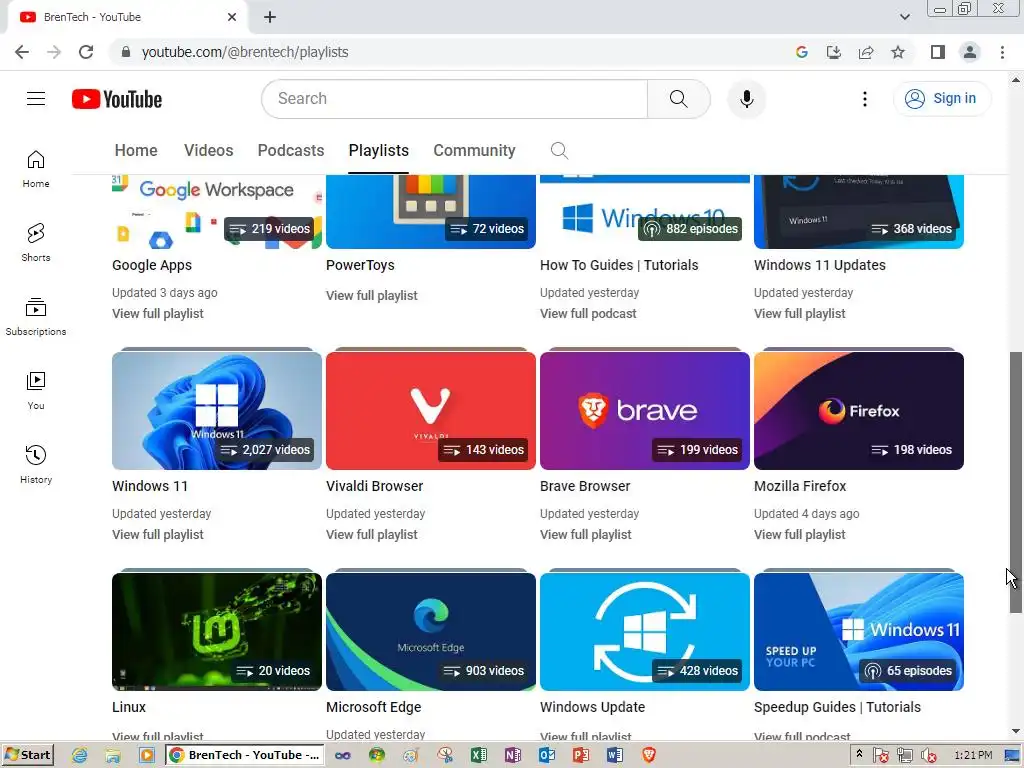Open Shorts in the sidebar
The width and height of the screenshot is (1024, 768).
[x=36, y=242]
